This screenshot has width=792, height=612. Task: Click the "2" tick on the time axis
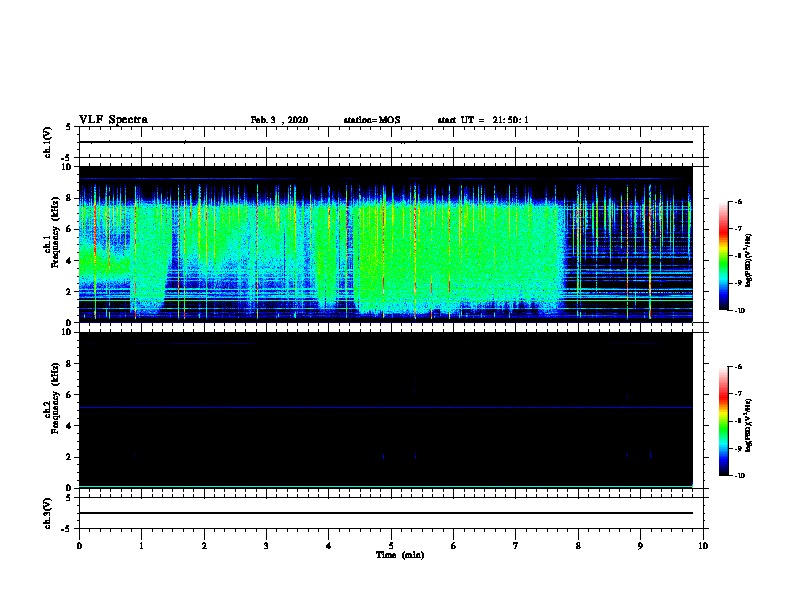[204, 546]
